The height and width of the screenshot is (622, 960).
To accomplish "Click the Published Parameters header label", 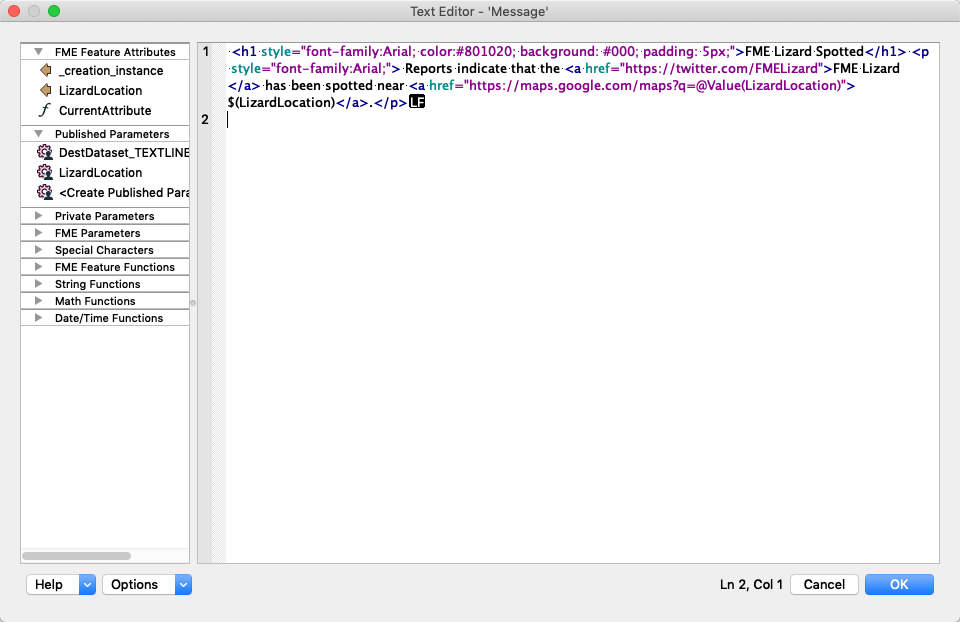I will click(112, 134).
